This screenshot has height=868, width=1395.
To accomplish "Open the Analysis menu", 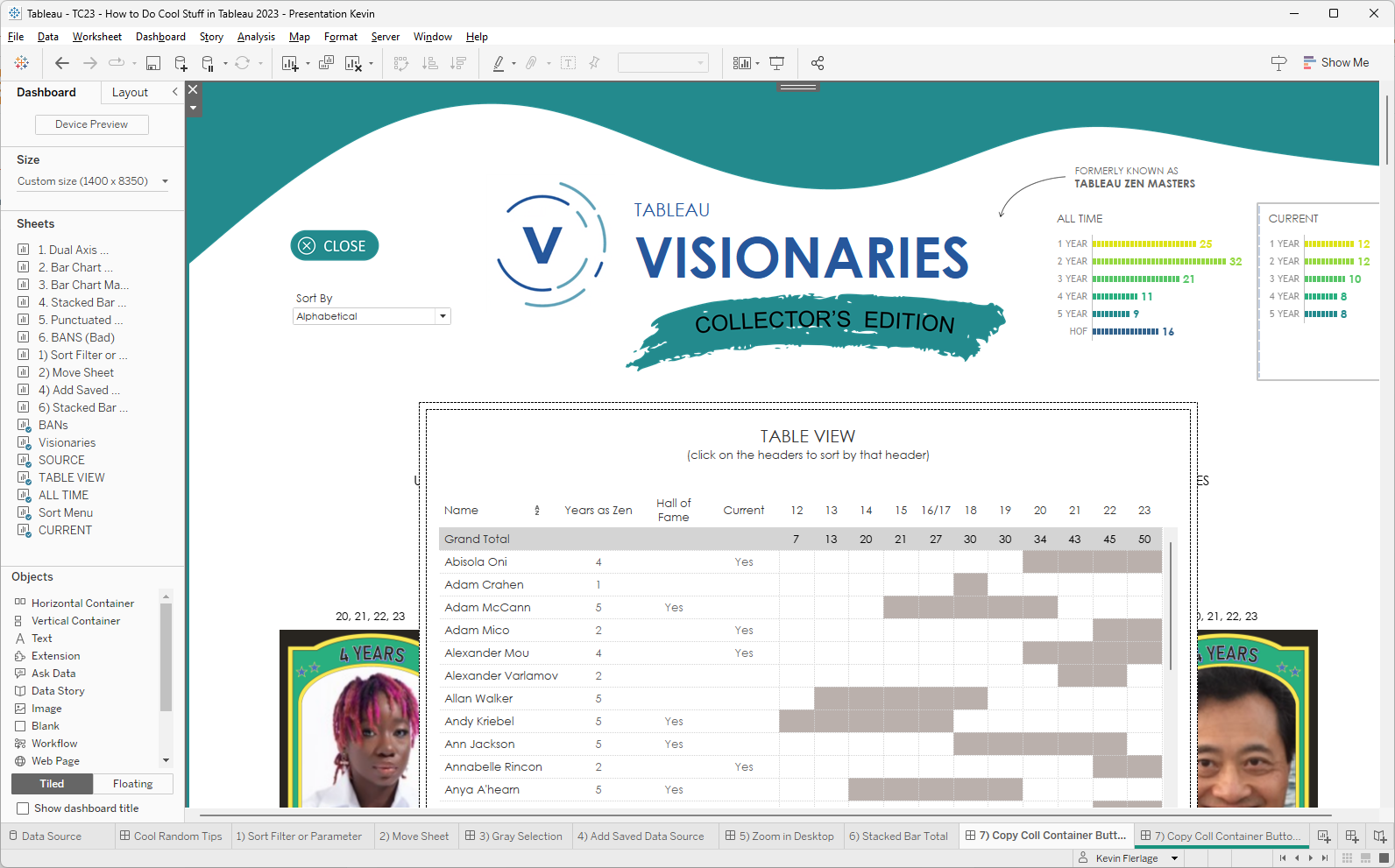I will pos(256,37).
